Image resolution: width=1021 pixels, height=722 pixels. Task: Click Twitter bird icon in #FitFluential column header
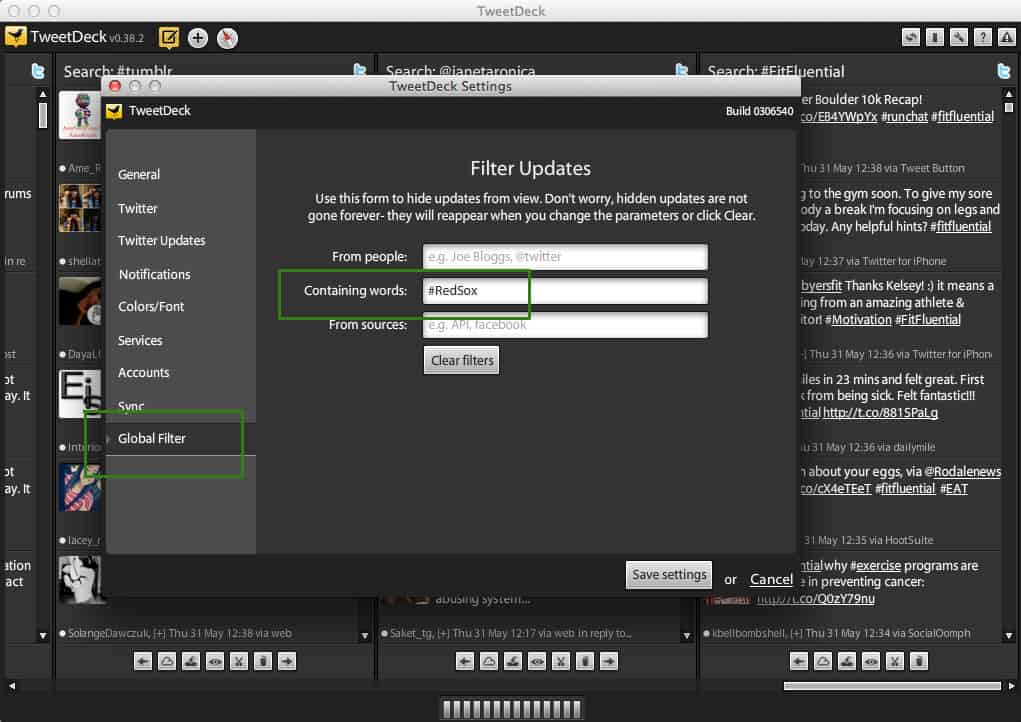pos(1003,71)
